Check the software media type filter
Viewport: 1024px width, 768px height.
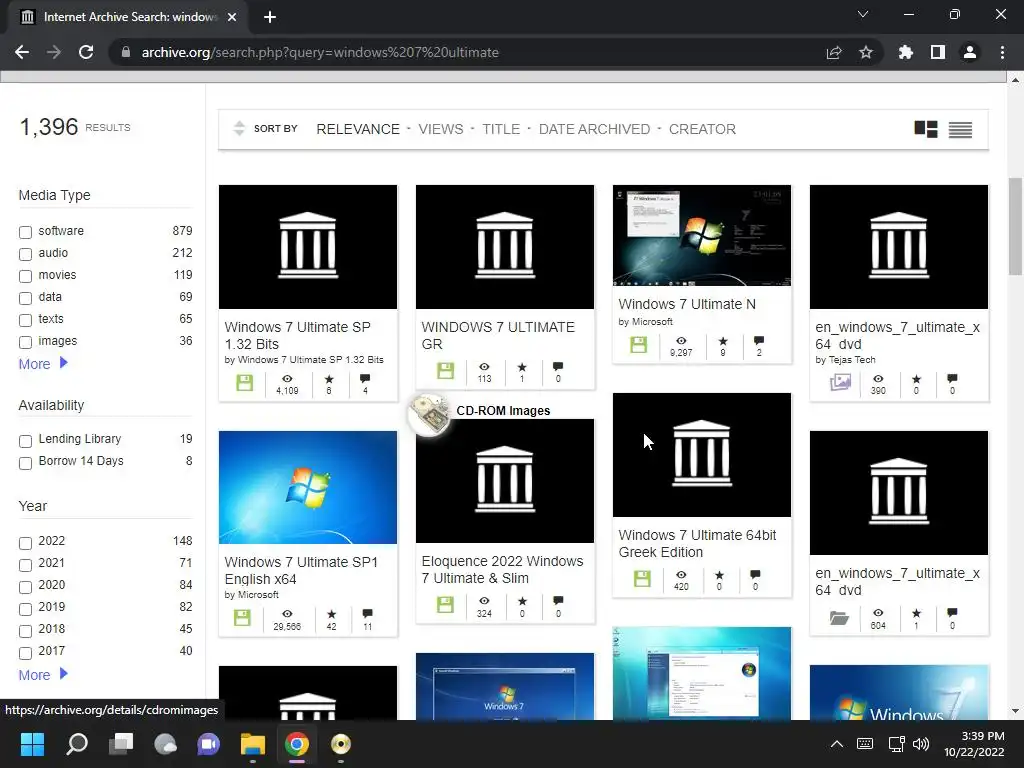[25, 232]
